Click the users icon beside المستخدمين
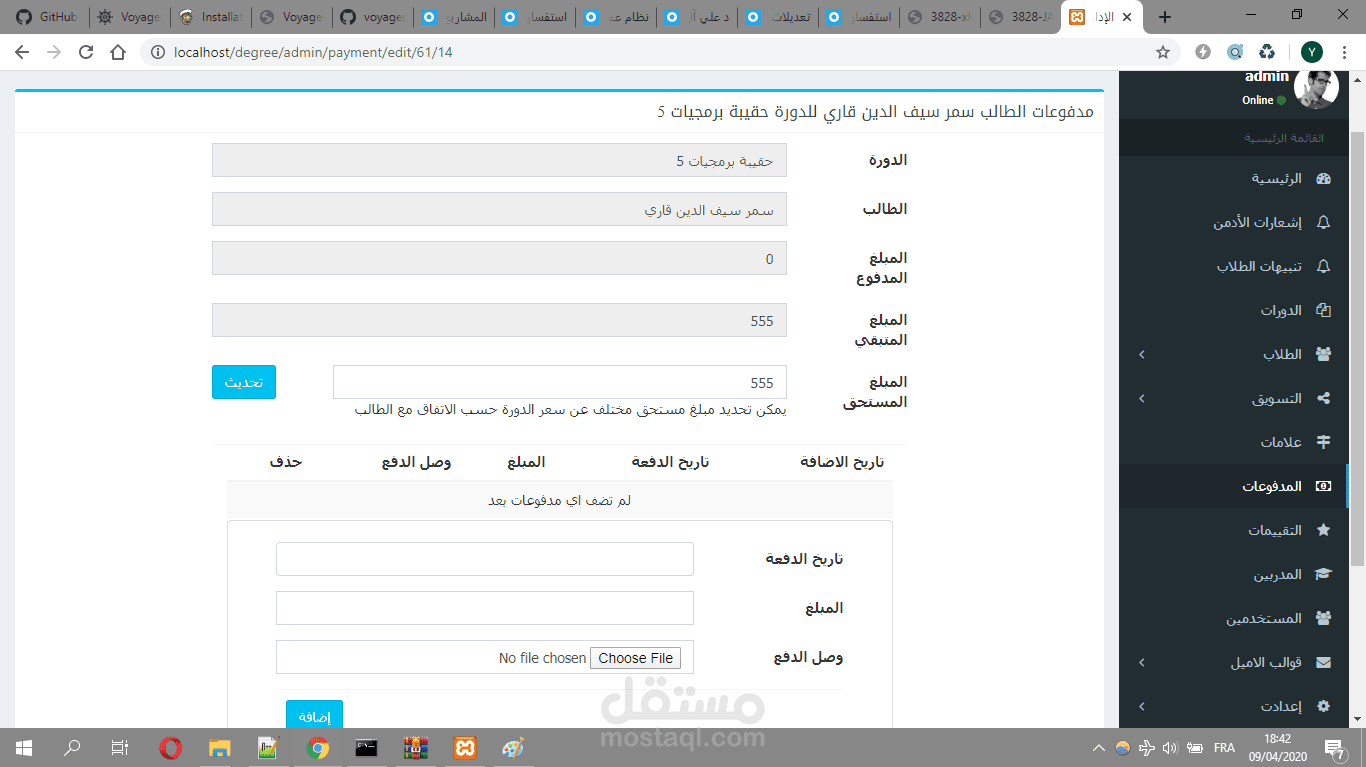This screenshot has width=1366, height=767. (1323, 619)
